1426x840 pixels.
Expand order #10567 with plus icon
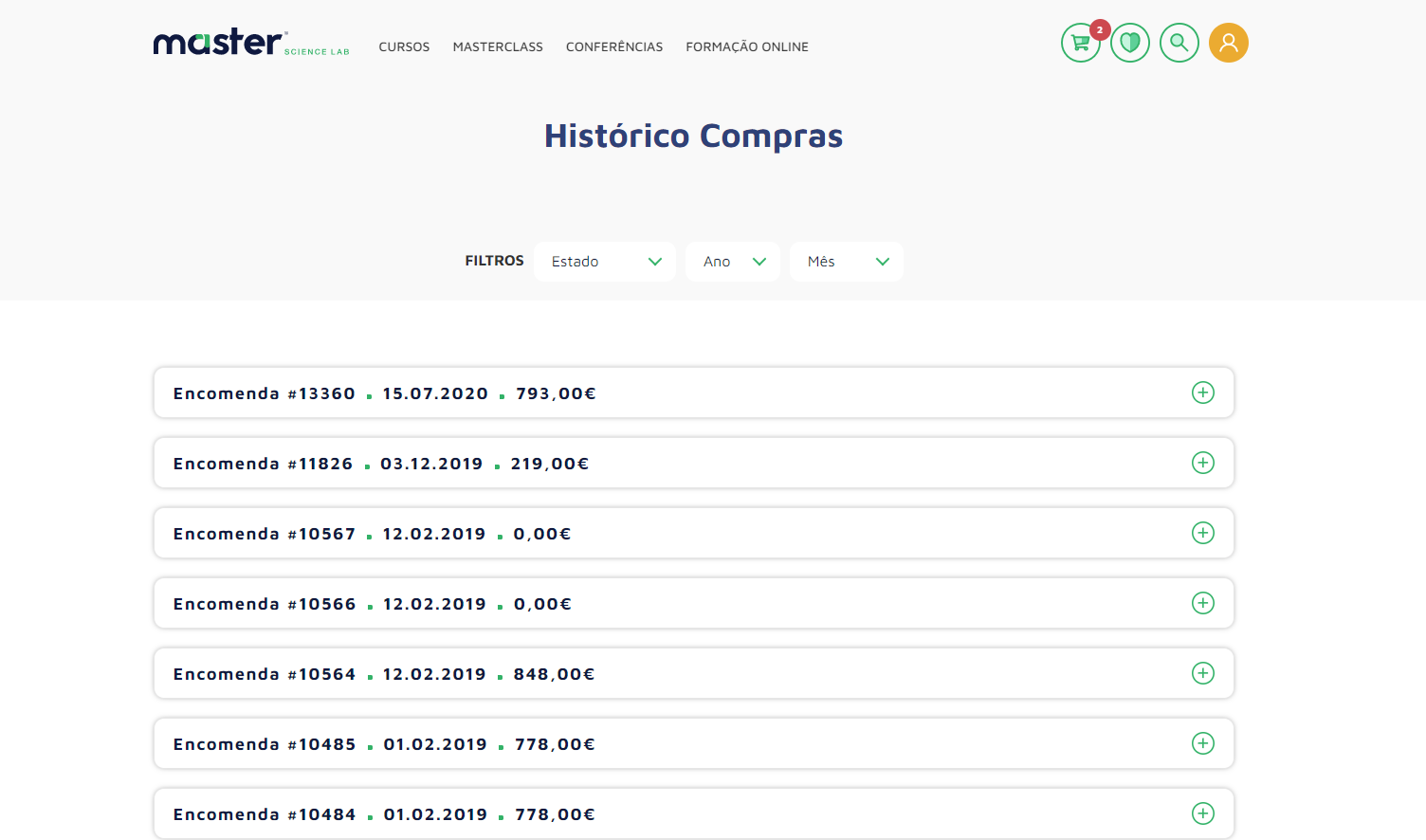tap(1203, 533)
